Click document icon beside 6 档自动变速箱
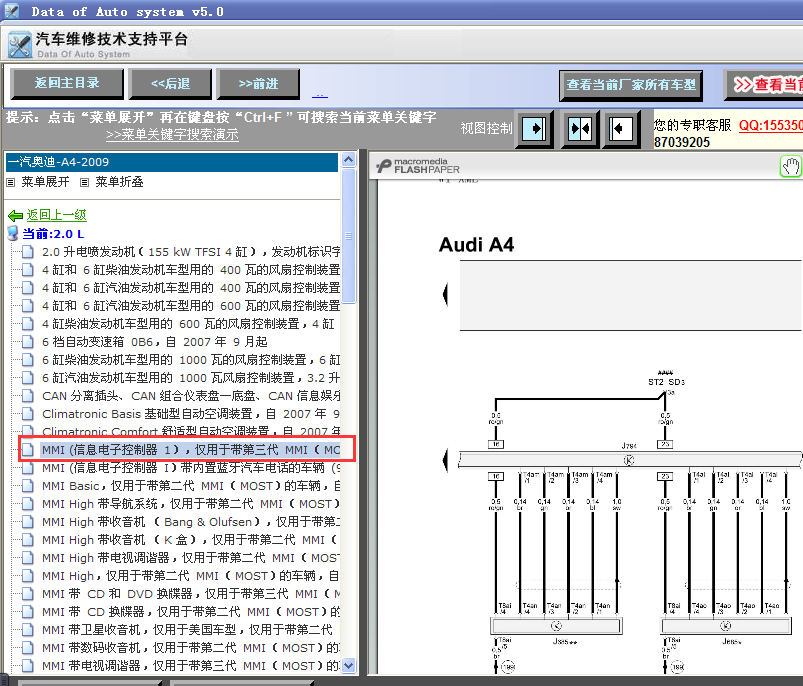Image resolution: width=803 pixels, height=686 pixels. coord(28,342)
